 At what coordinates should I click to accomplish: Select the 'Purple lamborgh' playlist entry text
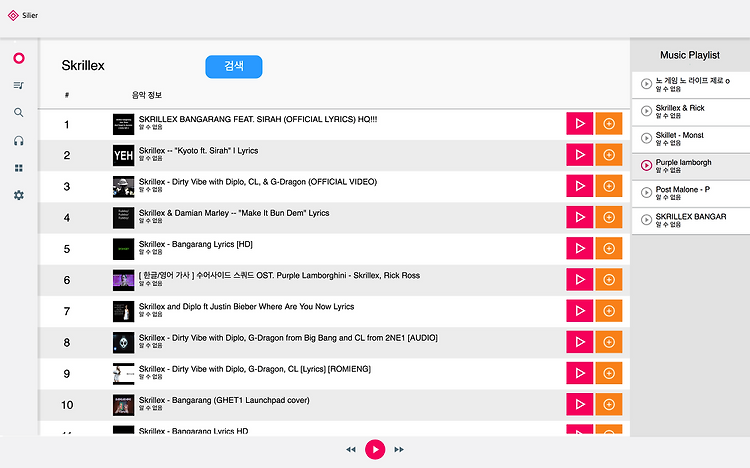684,162
